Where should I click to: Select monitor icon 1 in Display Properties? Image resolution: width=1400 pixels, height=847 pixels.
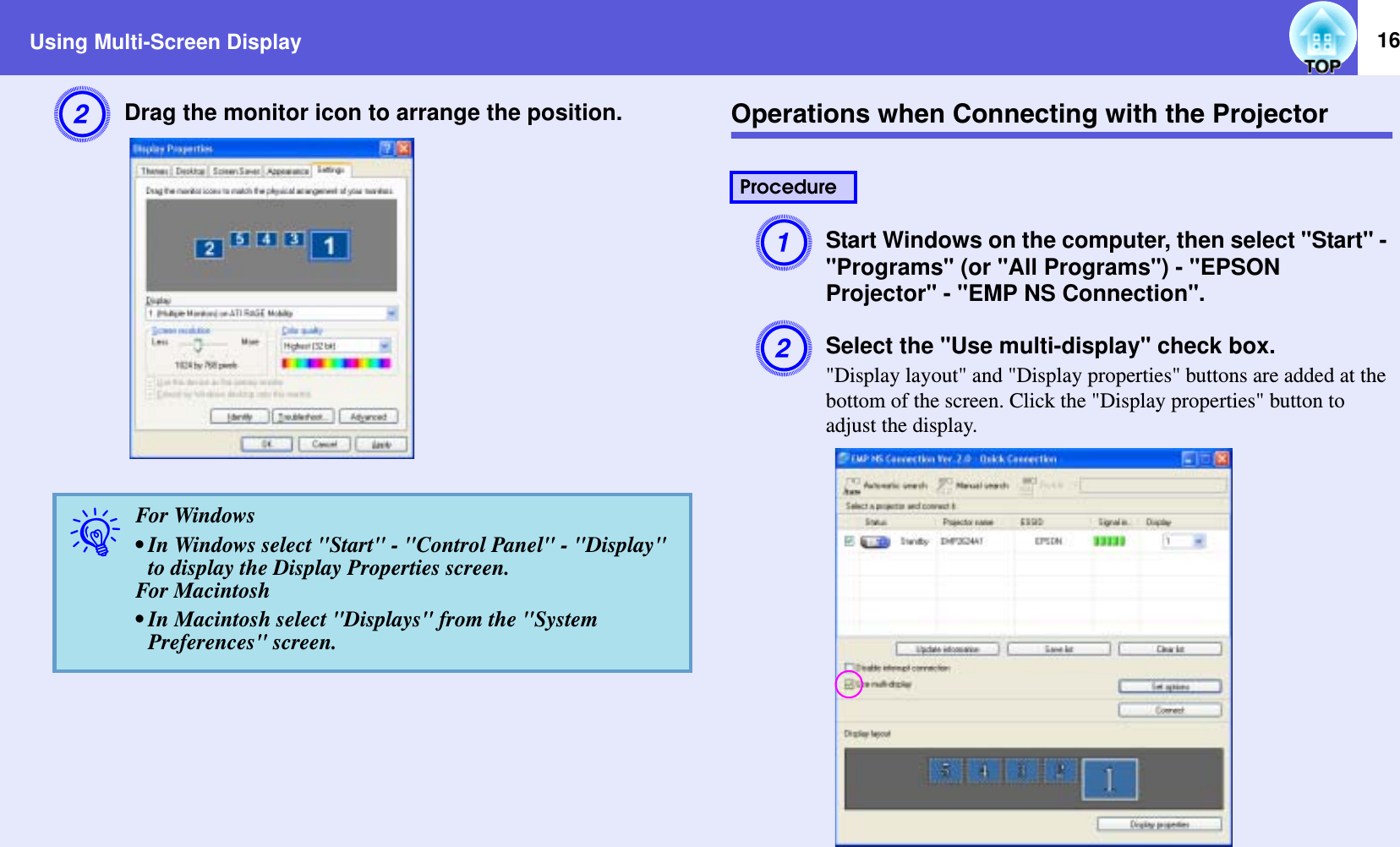pos(330,246)
